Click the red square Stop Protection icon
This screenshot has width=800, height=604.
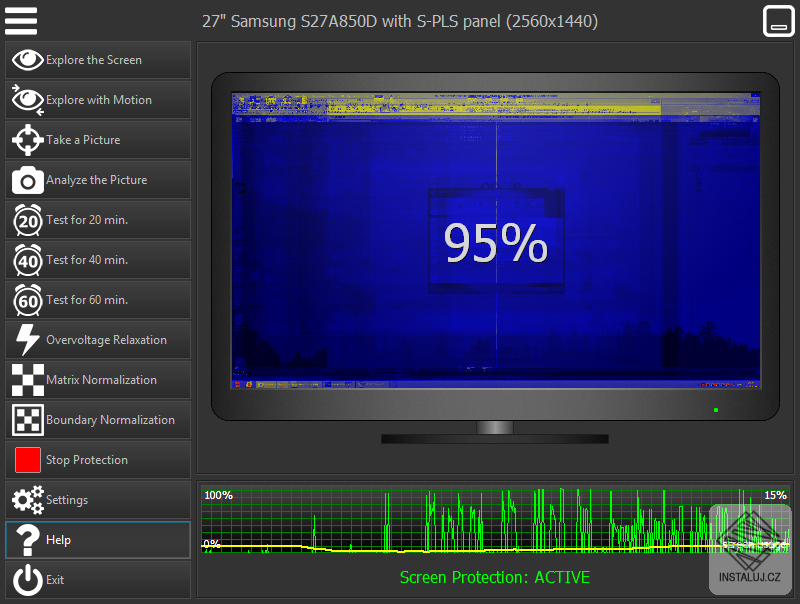tap(28, 460)
